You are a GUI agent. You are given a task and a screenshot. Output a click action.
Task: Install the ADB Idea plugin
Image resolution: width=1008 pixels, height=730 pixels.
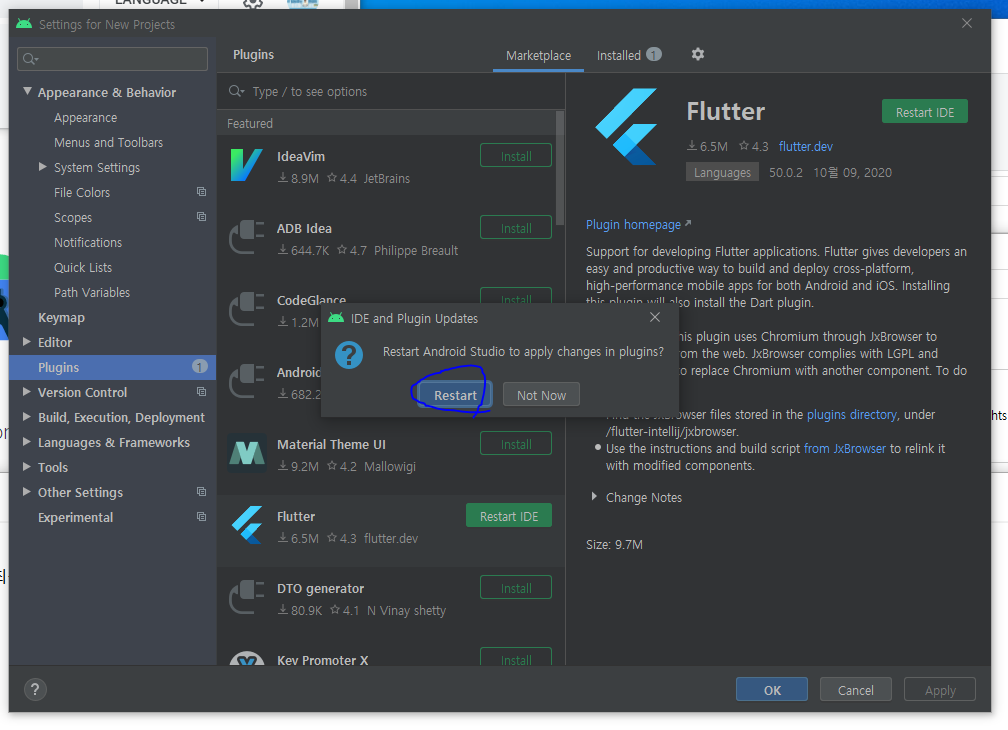tap(516, 228)
